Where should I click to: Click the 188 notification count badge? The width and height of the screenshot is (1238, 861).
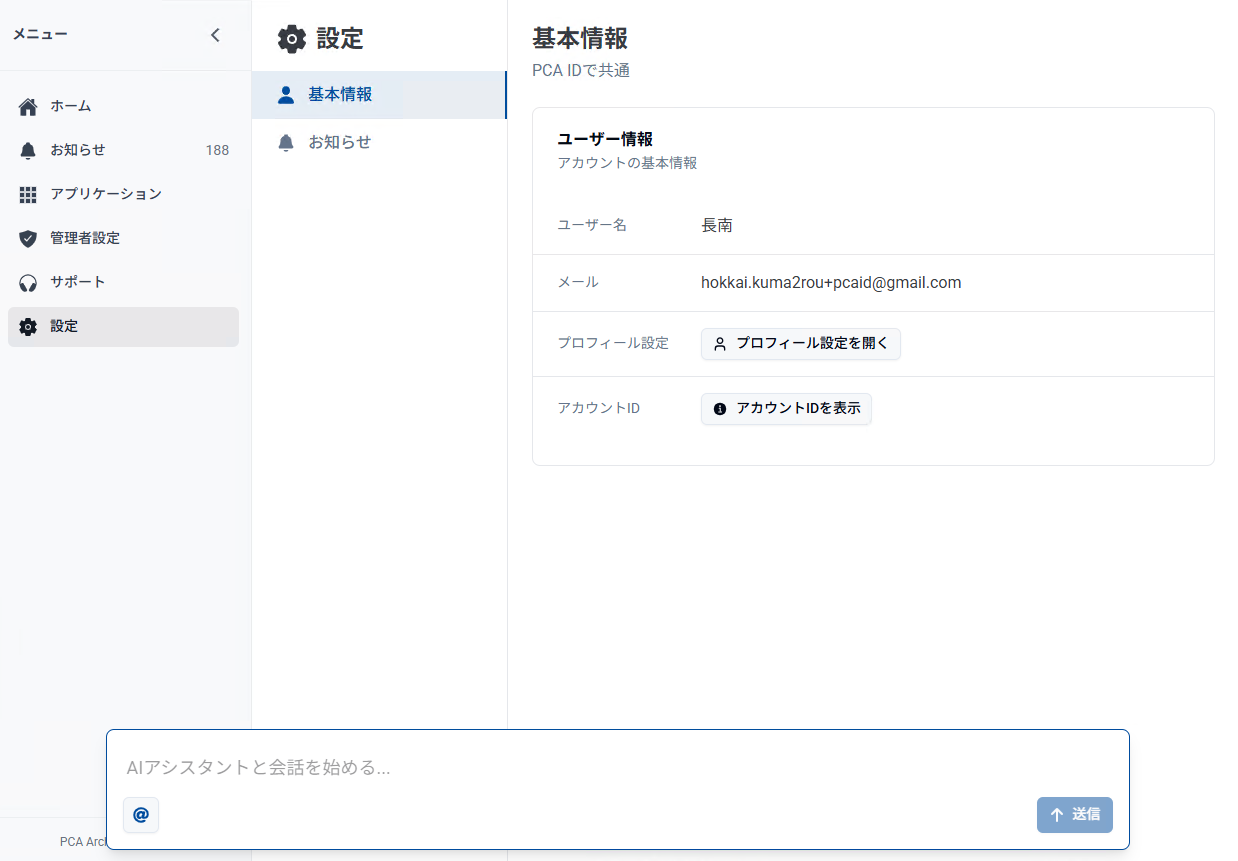217,151
